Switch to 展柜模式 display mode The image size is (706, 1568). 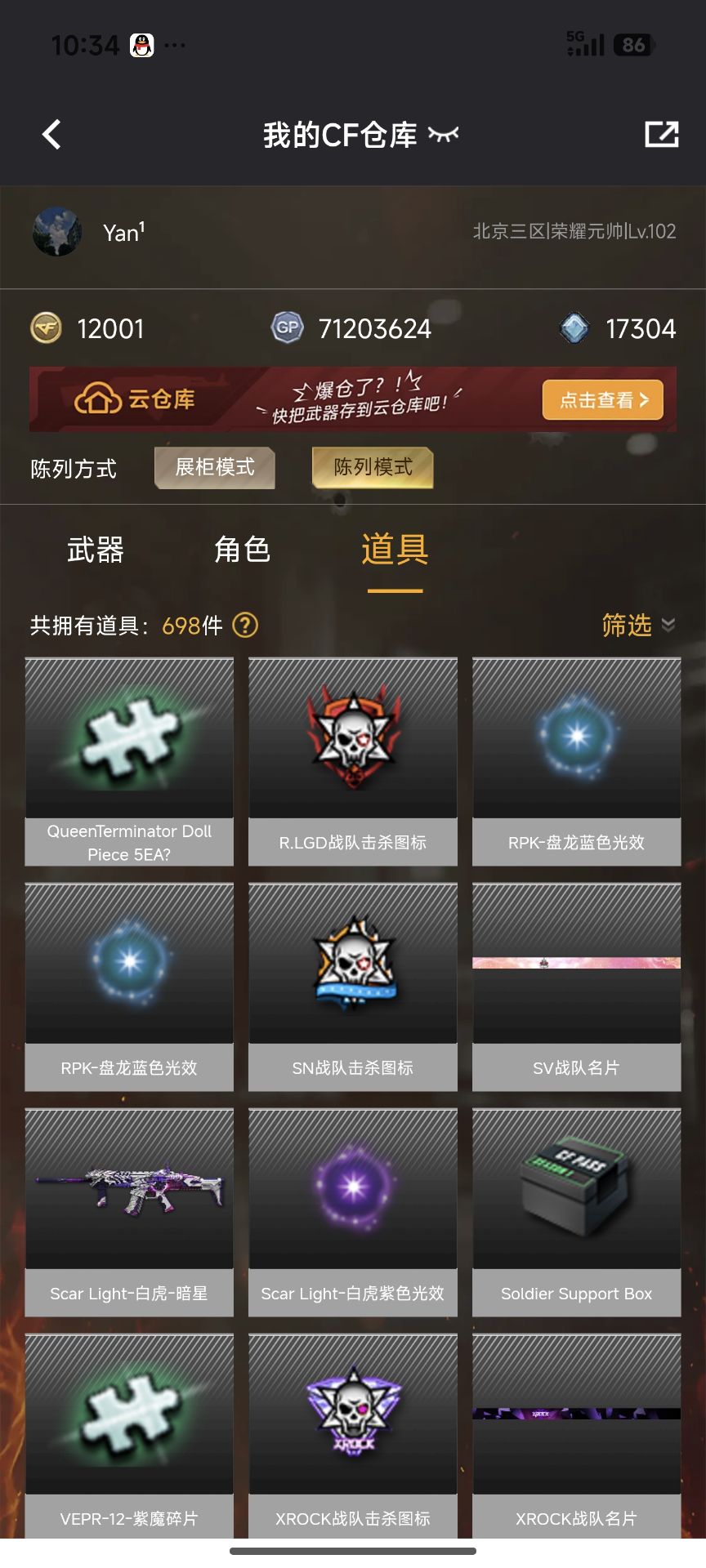pyautogui.click(x=215, y=468)
